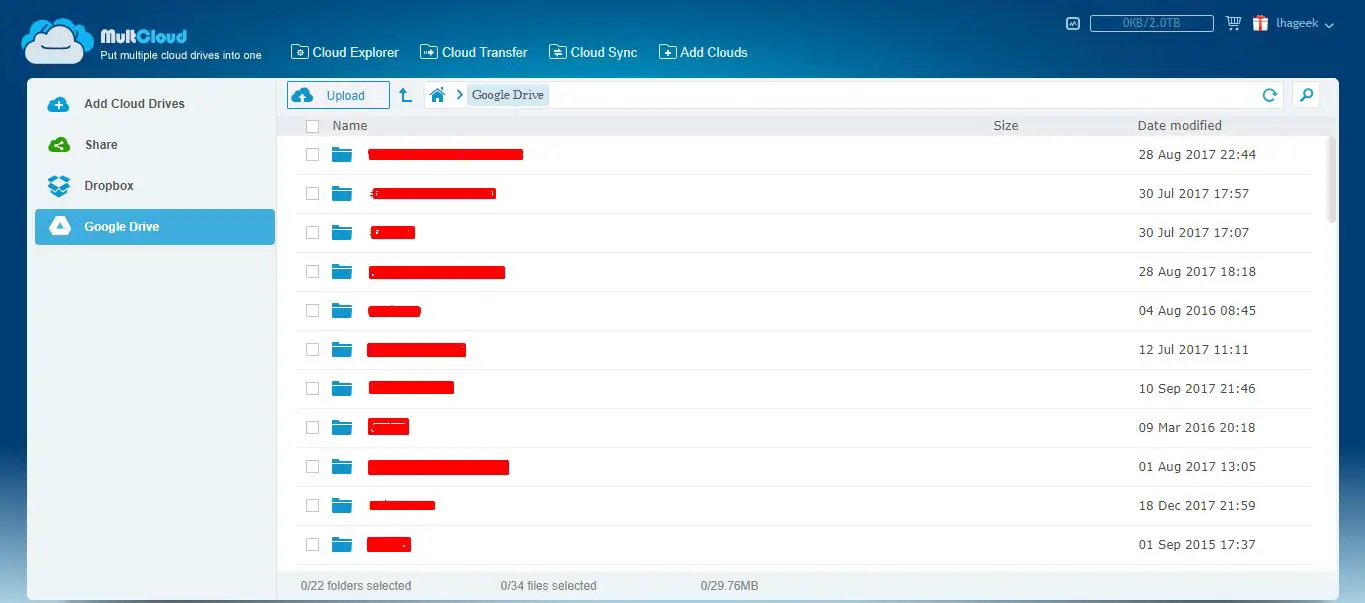Viewport: 1365px width, 603px height.
Task: Open Share in the sidebar
Action: pos(155,145)
